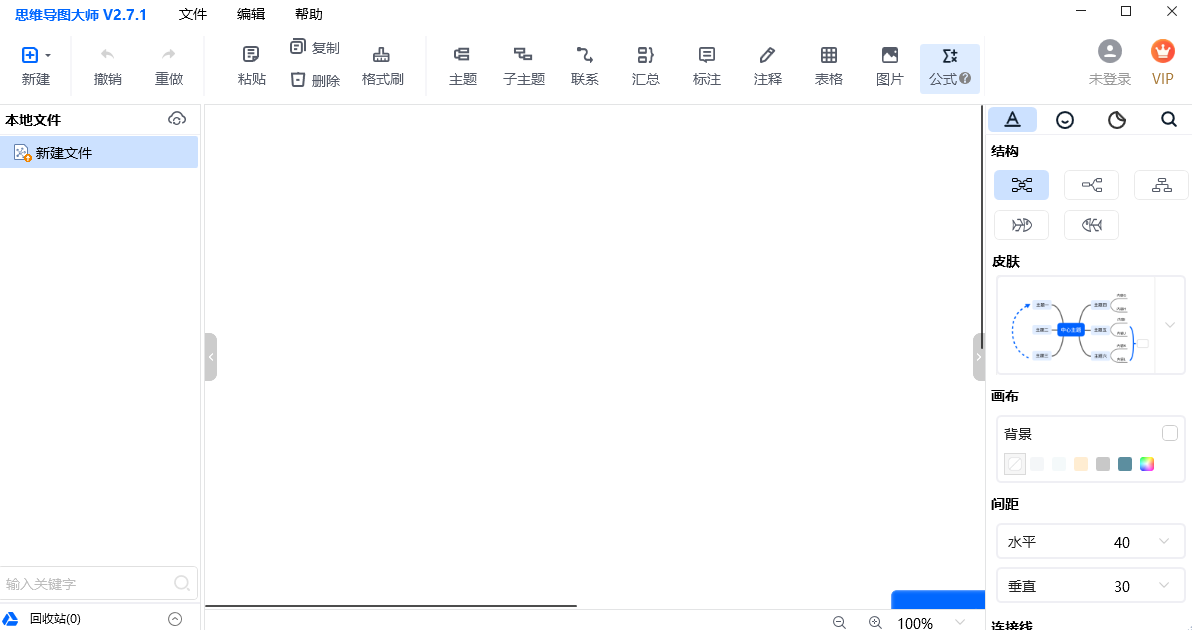Open the 公式 formula tool
1192x630 pixels.
point(949,68)
